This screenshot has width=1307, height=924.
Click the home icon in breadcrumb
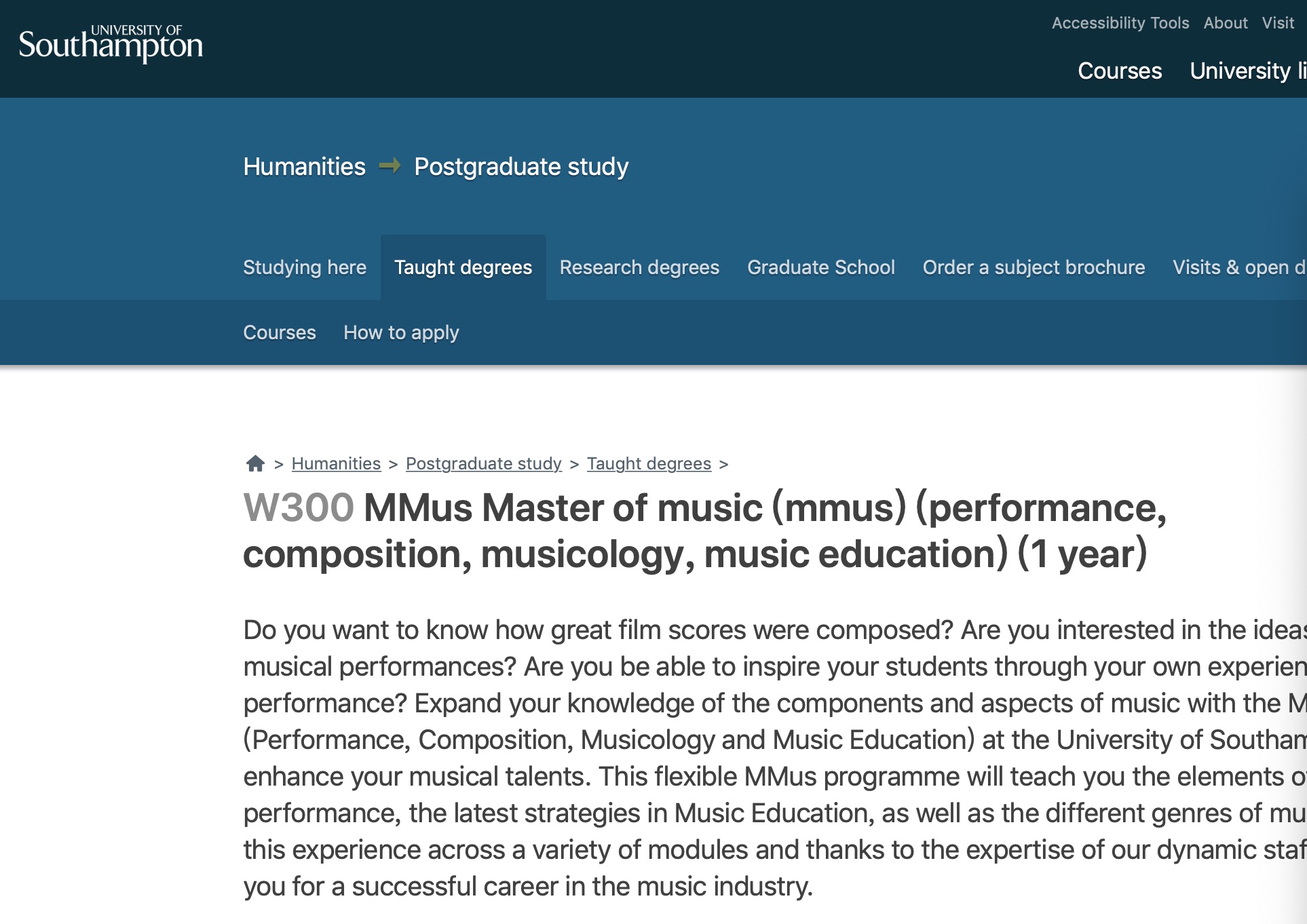[255, 463]
